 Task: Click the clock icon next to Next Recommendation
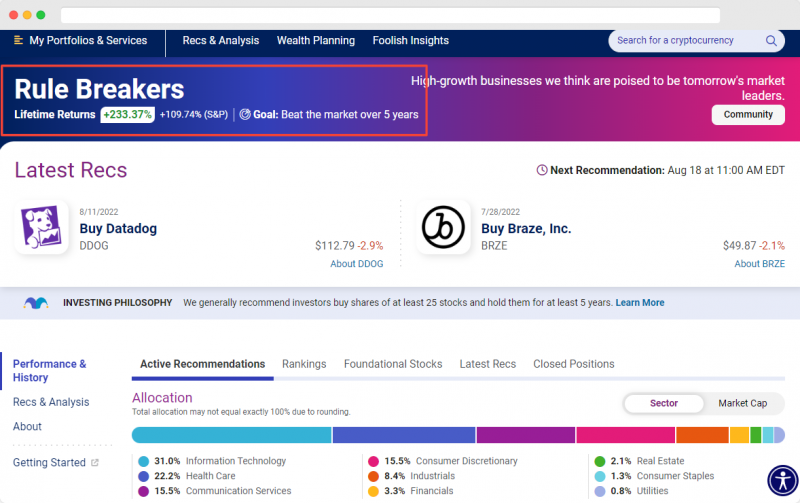[x=542, y=170]
